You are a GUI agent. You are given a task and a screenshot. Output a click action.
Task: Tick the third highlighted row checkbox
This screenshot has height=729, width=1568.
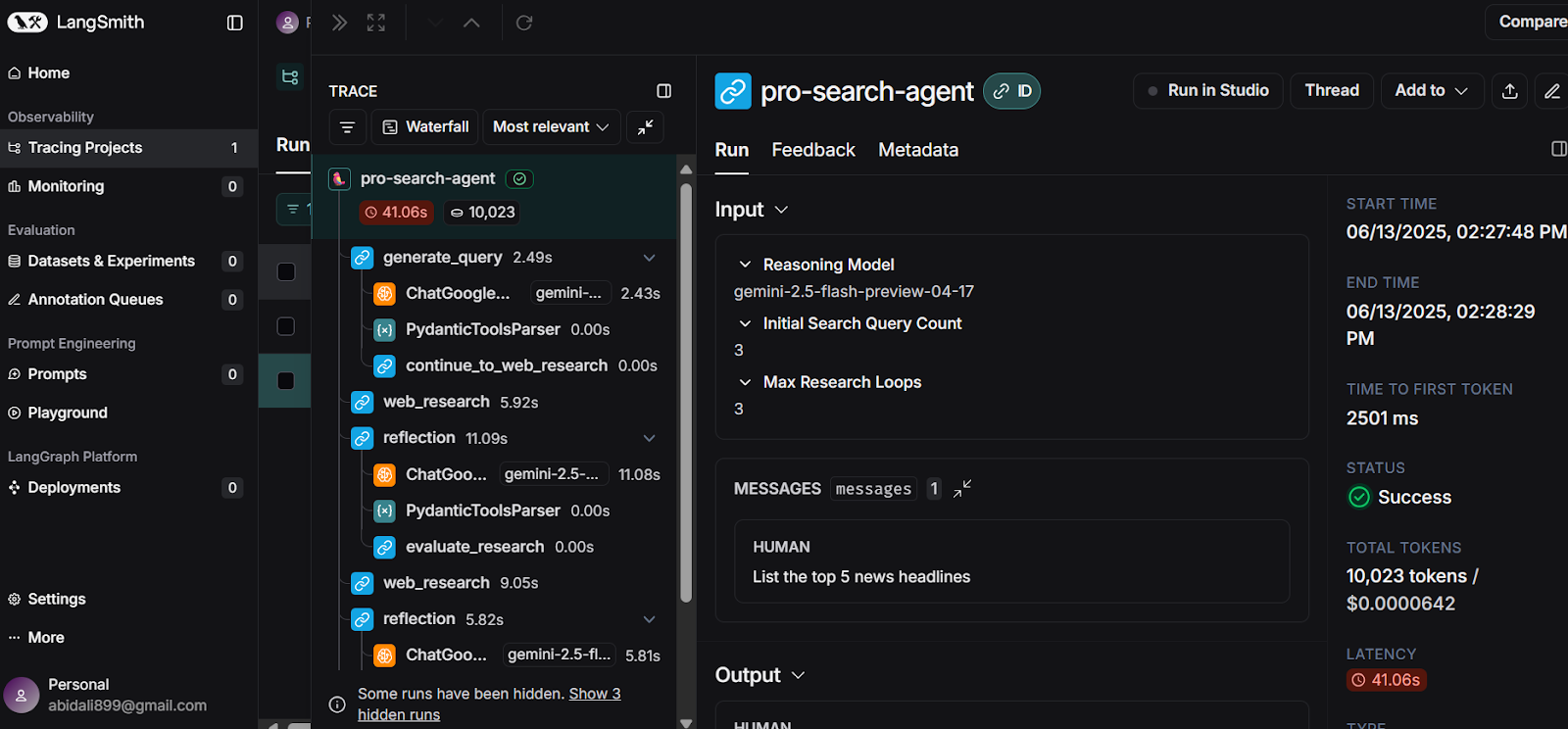(x=286, y=381)
